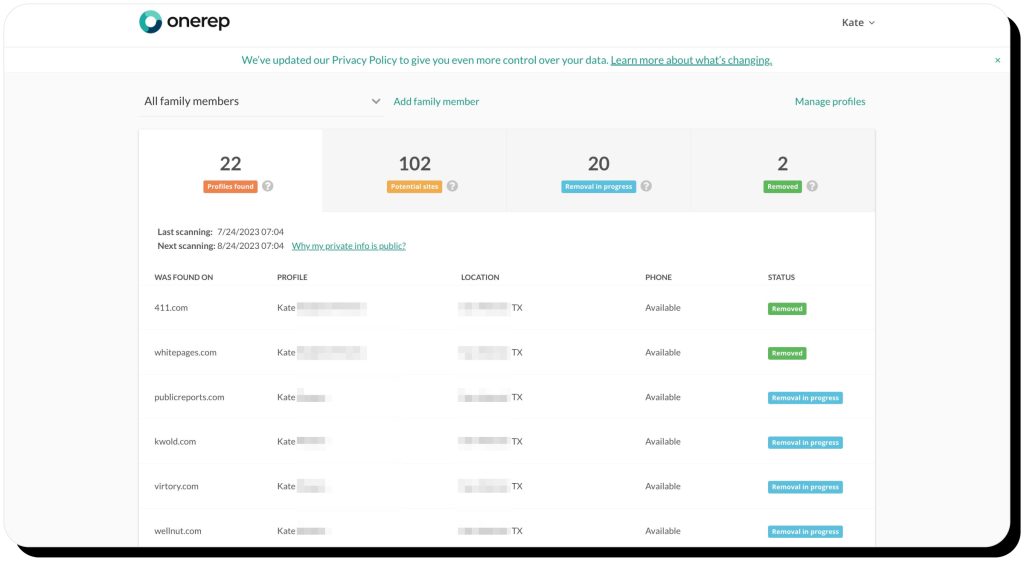Click the STATUS column header
Viewport: 1024px width, 561px height.
[x=781, y=278]
